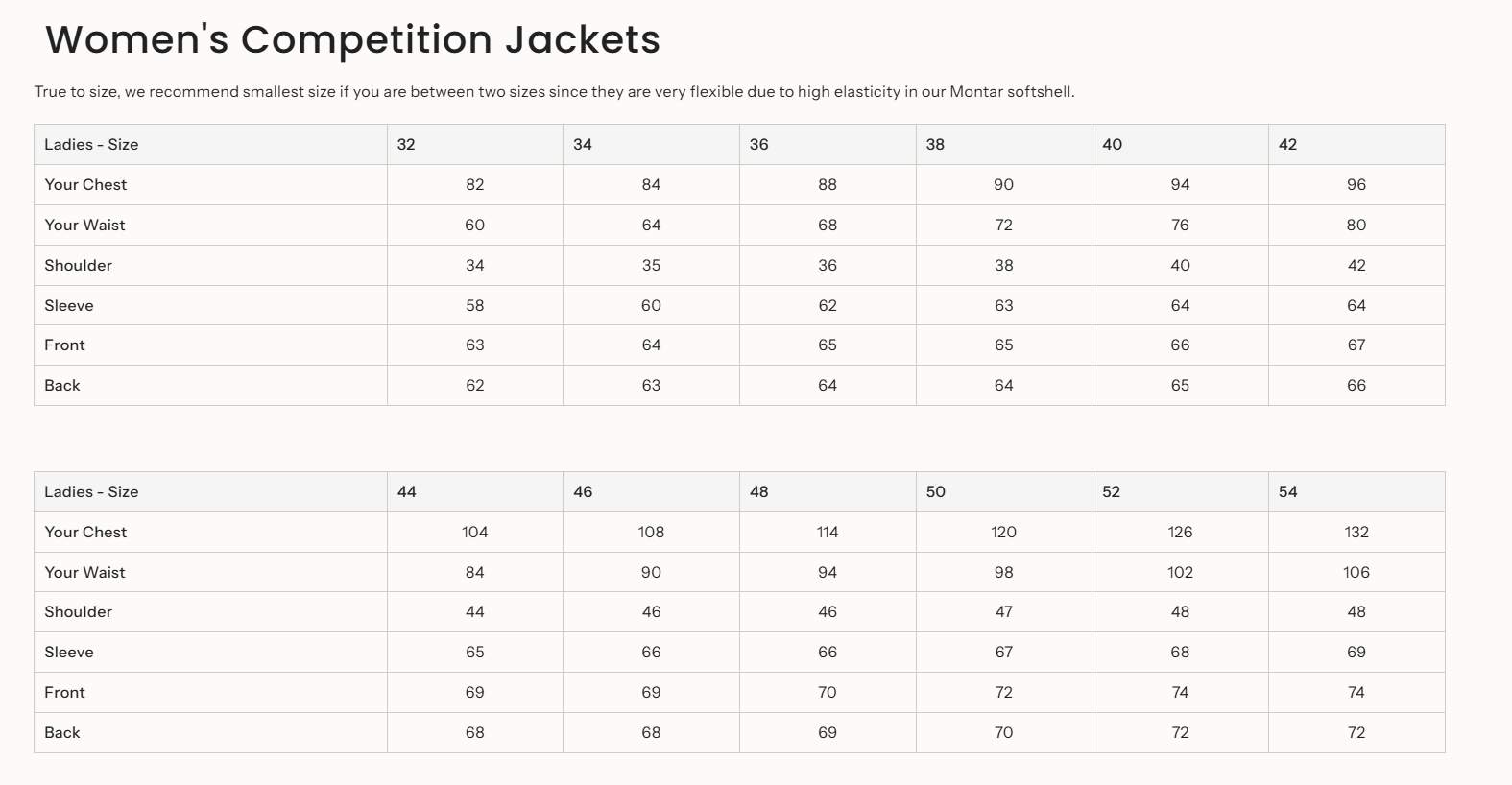Select waist value 102 for size 52

[x=1180, y=572]
